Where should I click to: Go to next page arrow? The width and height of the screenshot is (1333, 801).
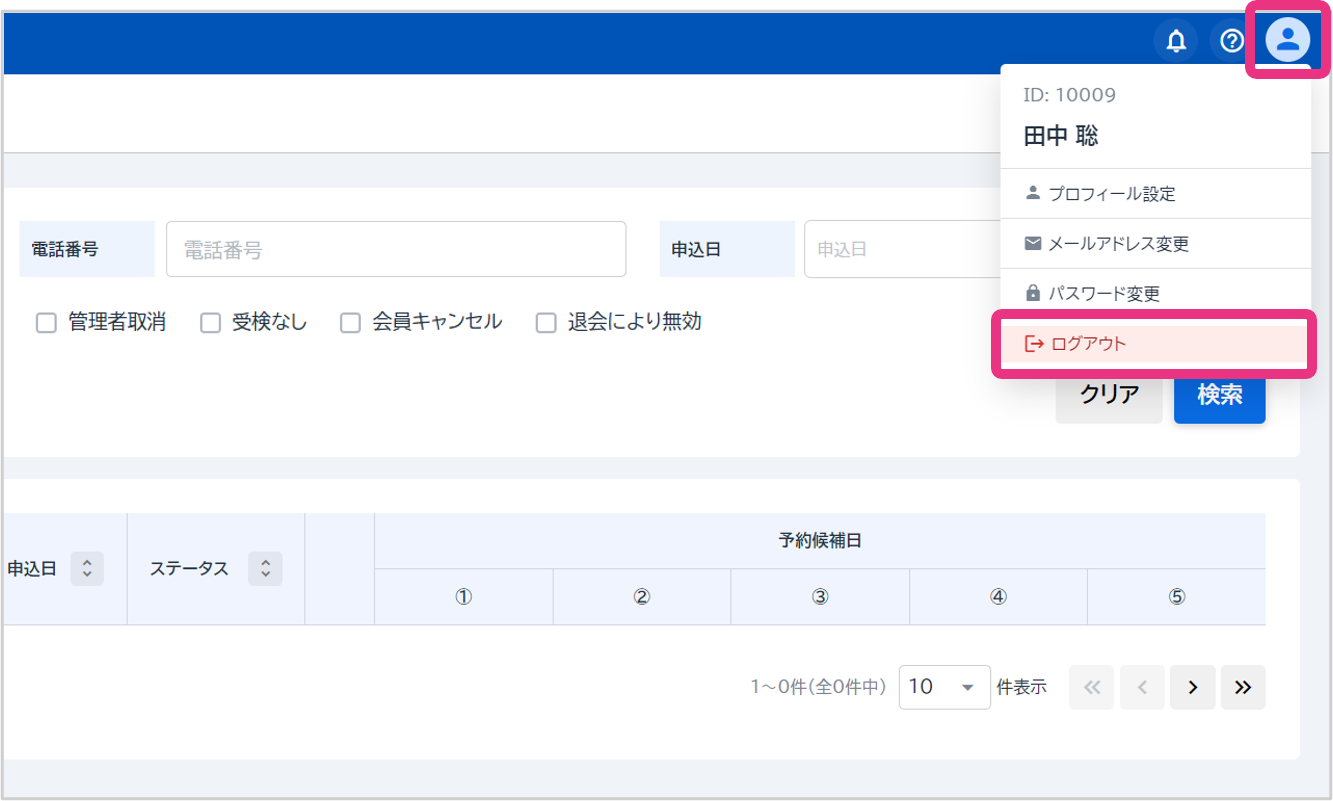point(1192,687)
